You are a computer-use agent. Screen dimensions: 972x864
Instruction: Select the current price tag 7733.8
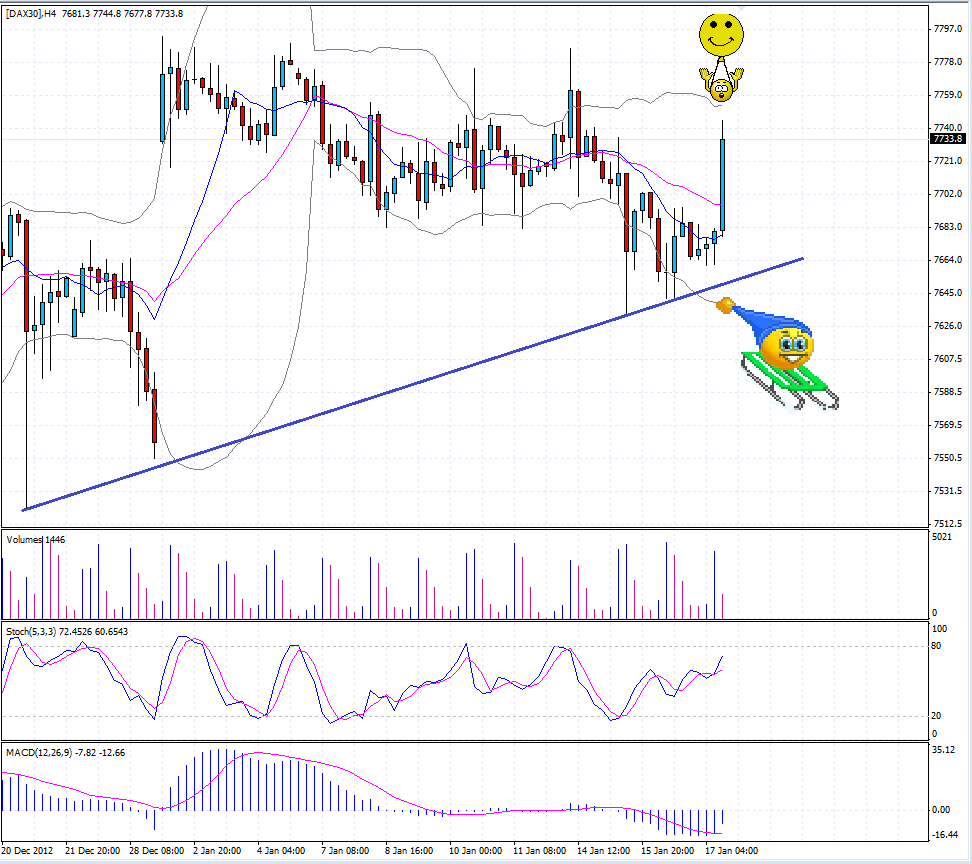(946, 139)
